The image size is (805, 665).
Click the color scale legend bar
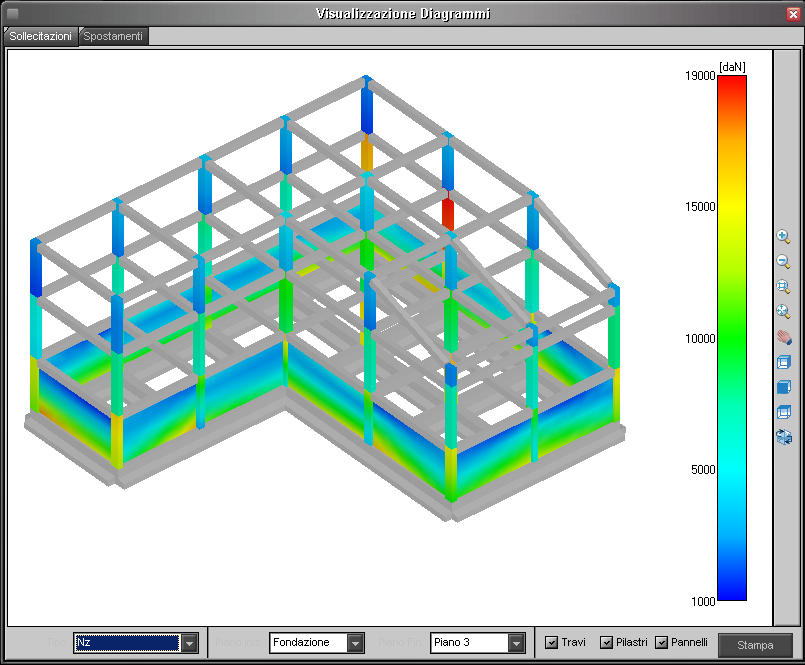pyautogui.click(x=731, y=338)
